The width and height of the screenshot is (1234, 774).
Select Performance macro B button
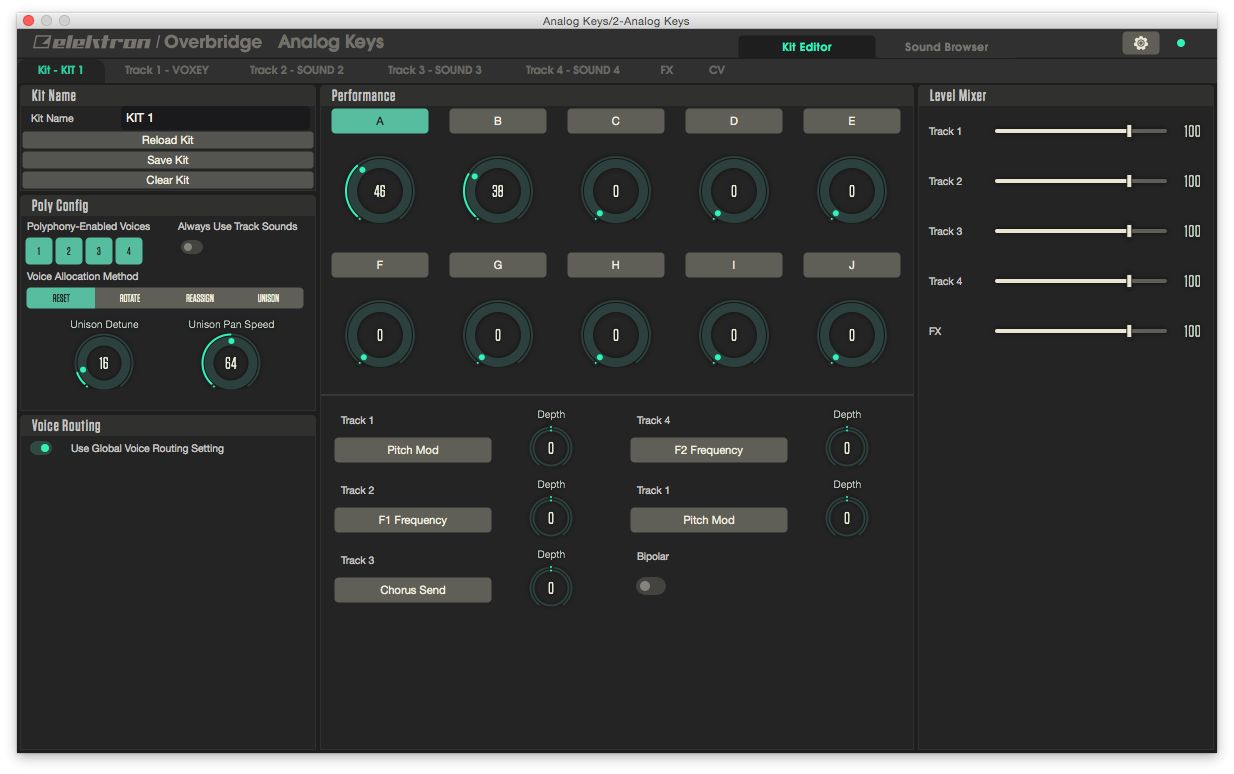(x=498, y=121)
